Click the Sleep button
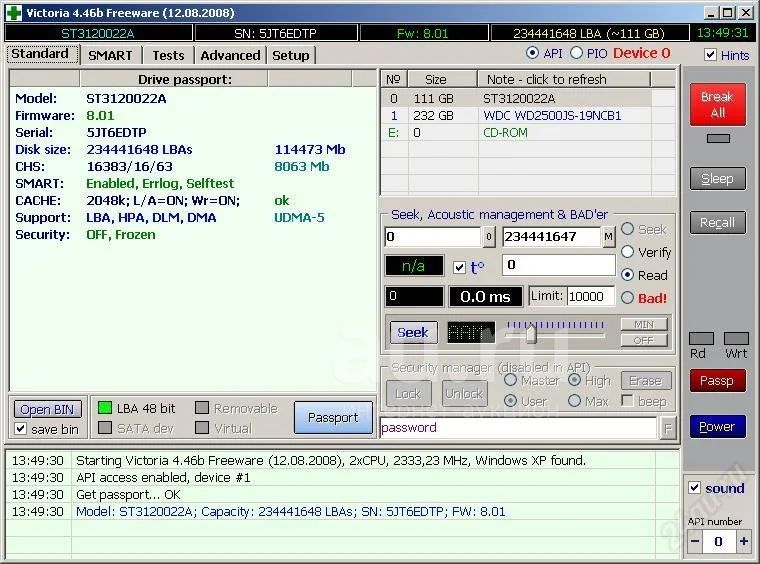The height and width of the screenshot is (564, 760). coord(717,179)
